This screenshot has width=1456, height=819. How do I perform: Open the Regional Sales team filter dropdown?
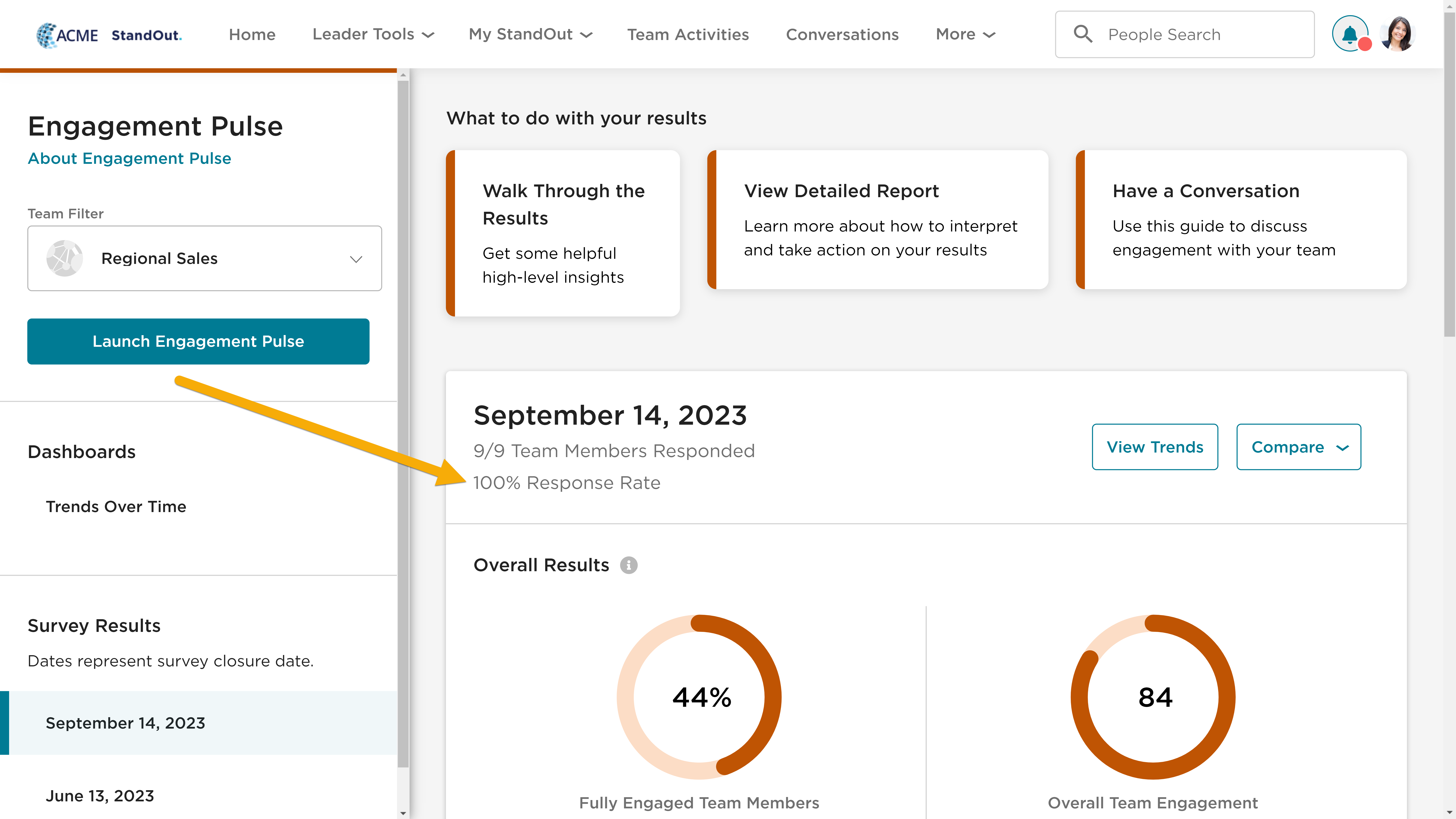pyautogui.click(x=205, y=258)
